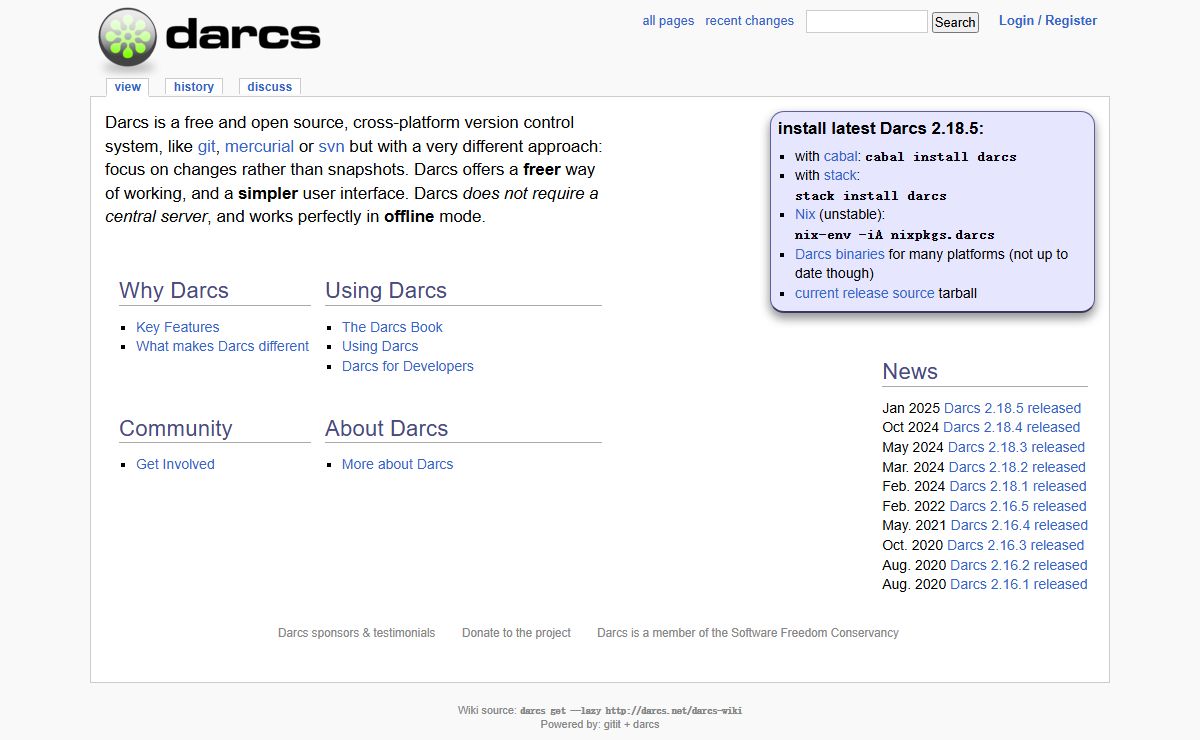Open the history tab

194,87
